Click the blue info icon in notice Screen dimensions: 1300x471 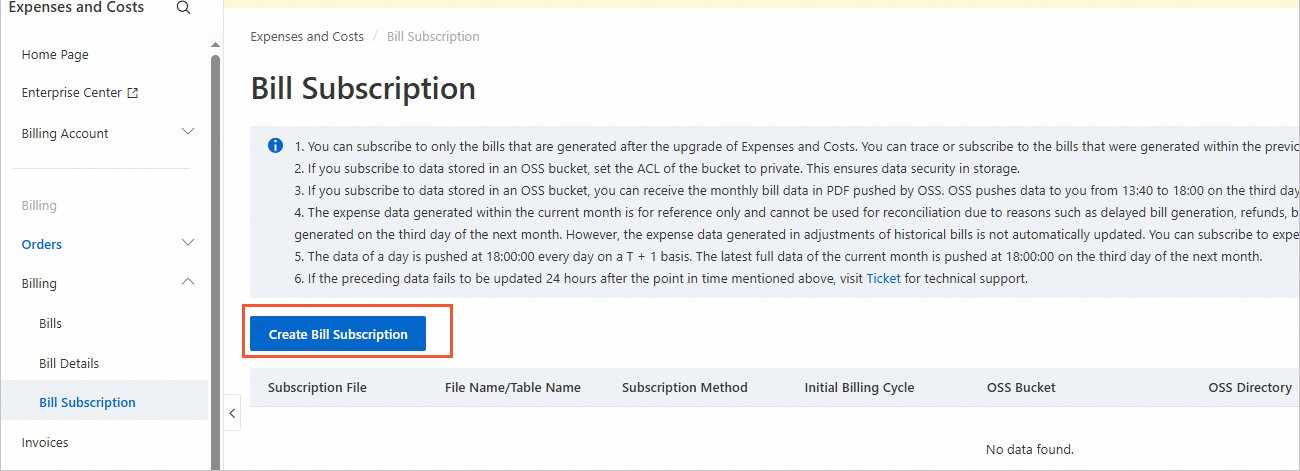(x=275, y=146)
